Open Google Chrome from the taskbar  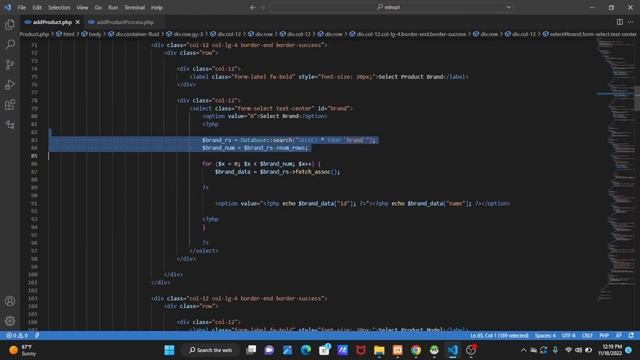[x=416, y=350]
